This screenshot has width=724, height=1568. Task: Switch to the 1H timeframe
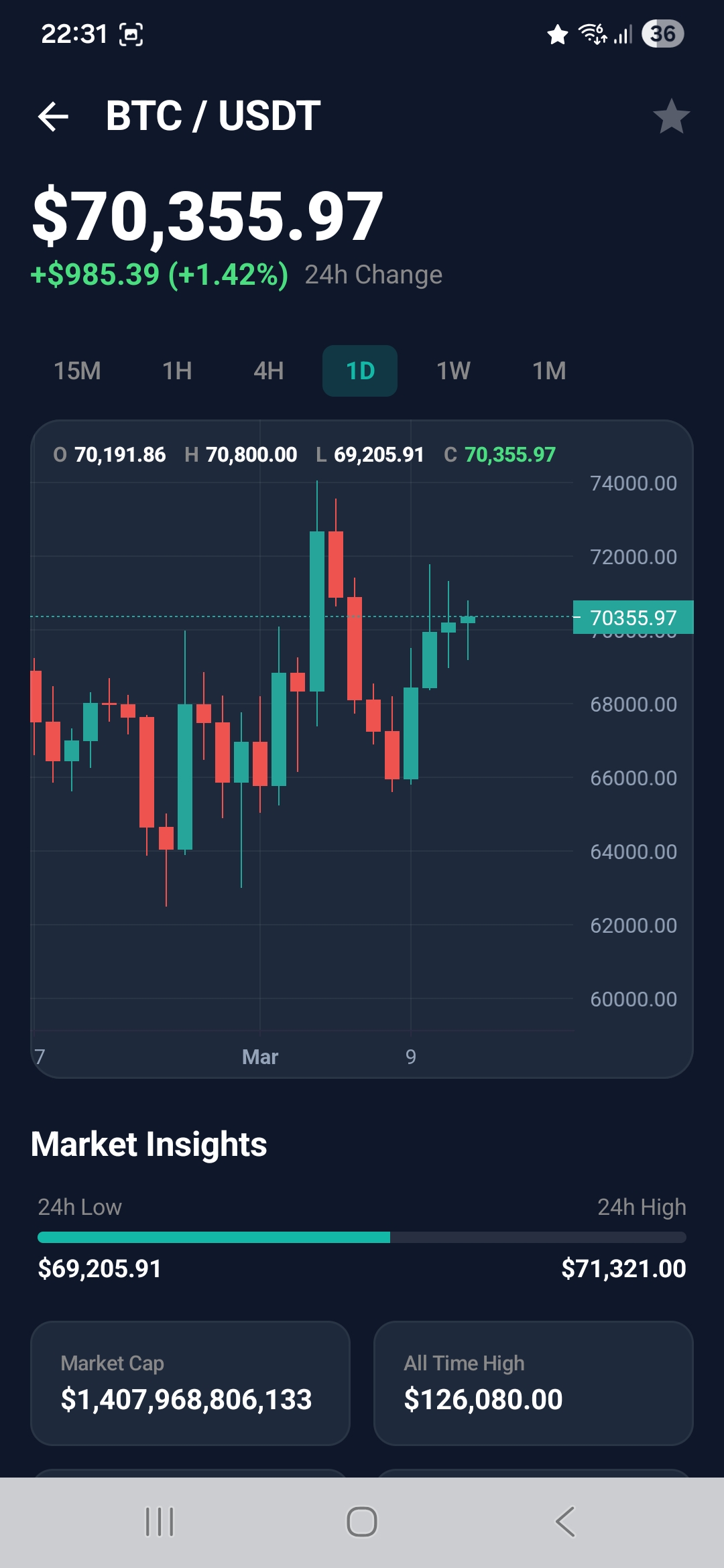[177, 371]
